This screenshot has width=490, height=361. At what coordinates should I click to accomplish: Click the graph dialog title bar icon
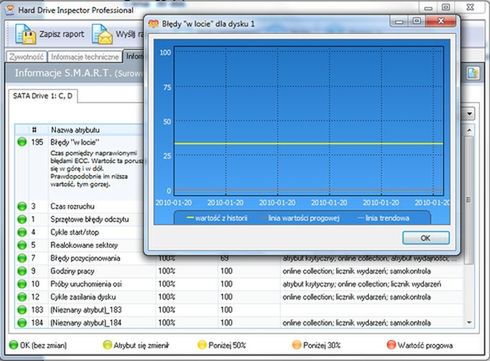(153, 24)
